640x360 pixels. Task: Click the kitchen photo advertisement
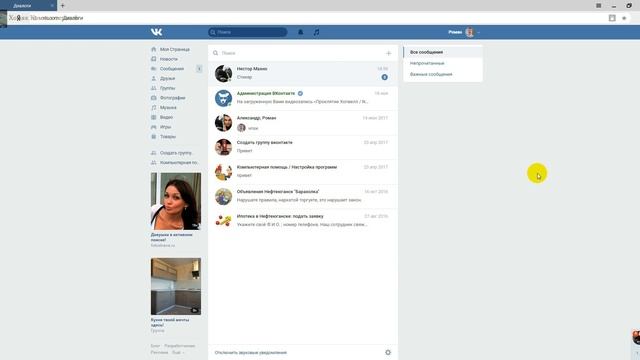pyautogui.click(x=176, y=287)
